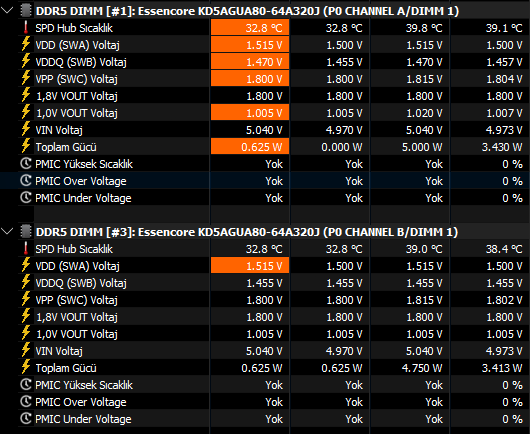Select DIMM #3 VDDQ (SWB) Voltaj label
Screen dimensions: 530x434
tap(81, 283)
